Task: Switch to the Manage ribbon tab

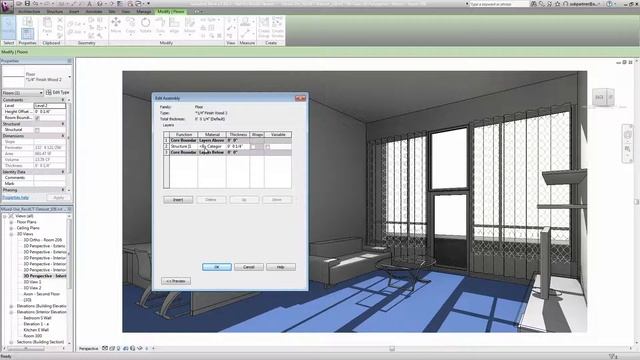Action: click(x=144, y=11)
